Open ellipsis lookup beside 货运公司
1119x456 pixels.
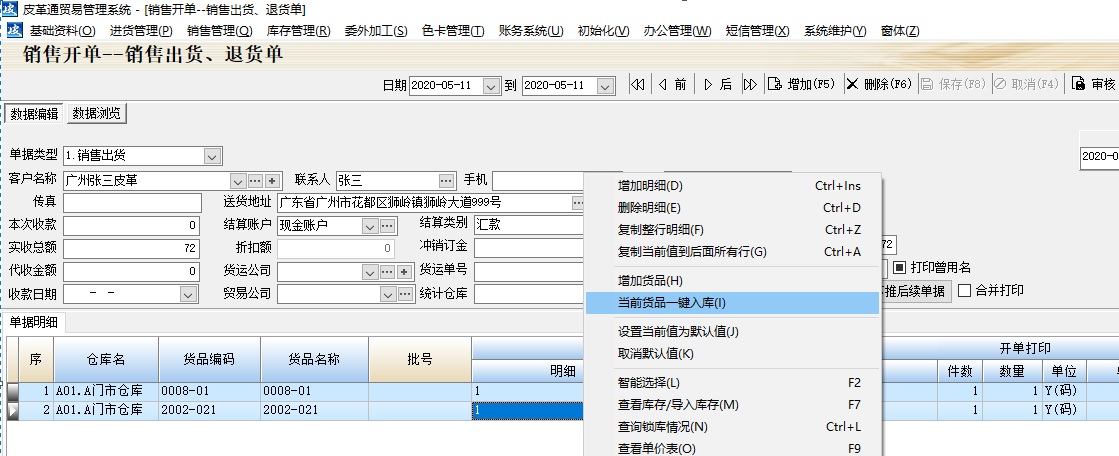[x=387, y=272]
